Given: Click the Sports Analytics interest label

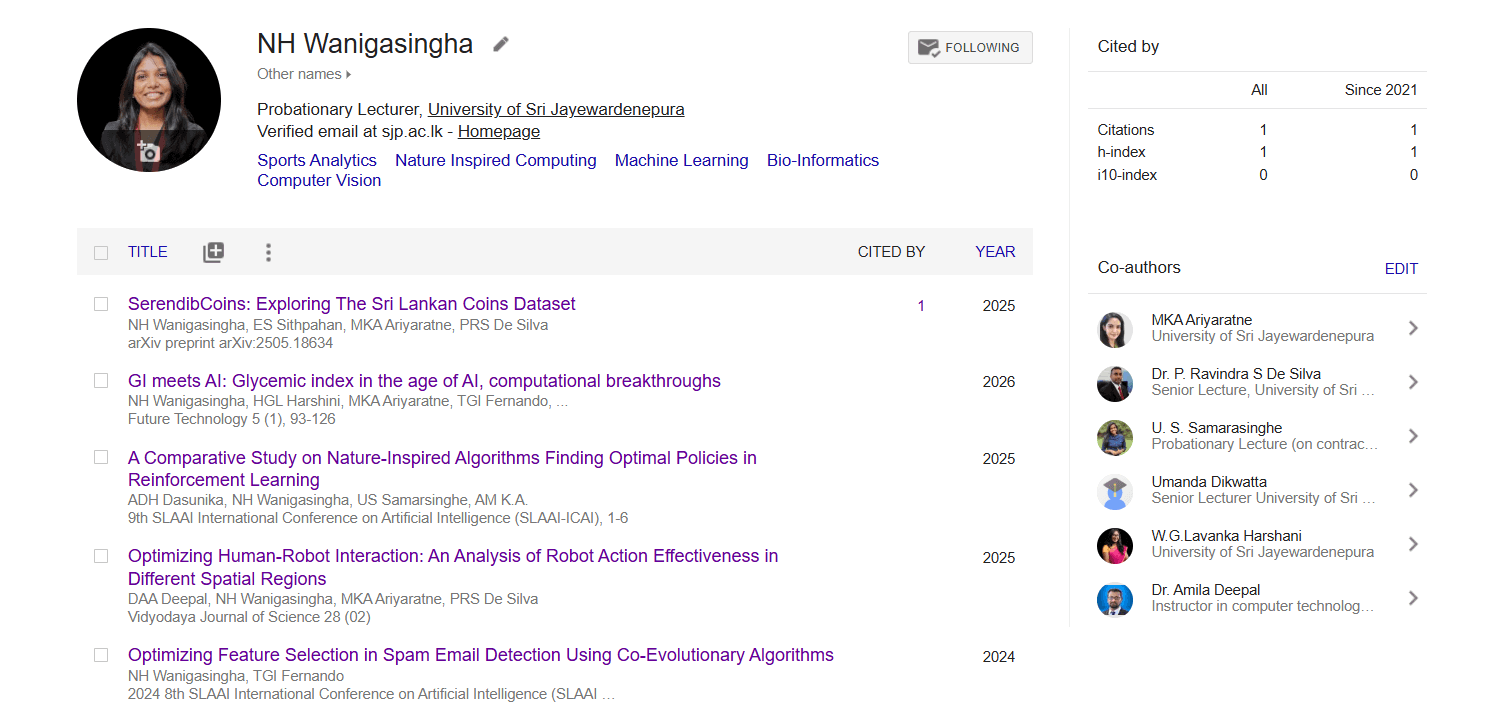Looking at the screenshot, I should click(x=316, y=160).
